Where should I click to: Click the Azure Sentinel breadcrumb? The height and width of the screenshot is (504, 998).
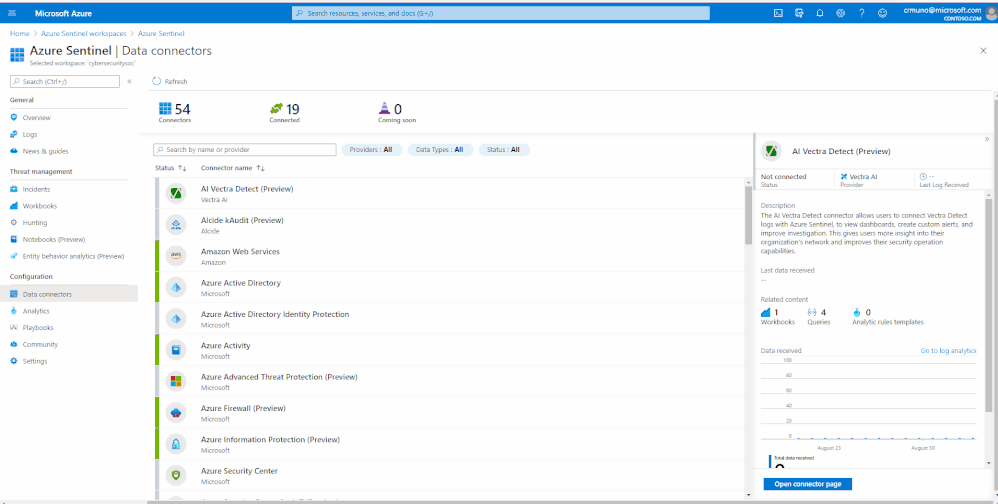coord(161,33)
